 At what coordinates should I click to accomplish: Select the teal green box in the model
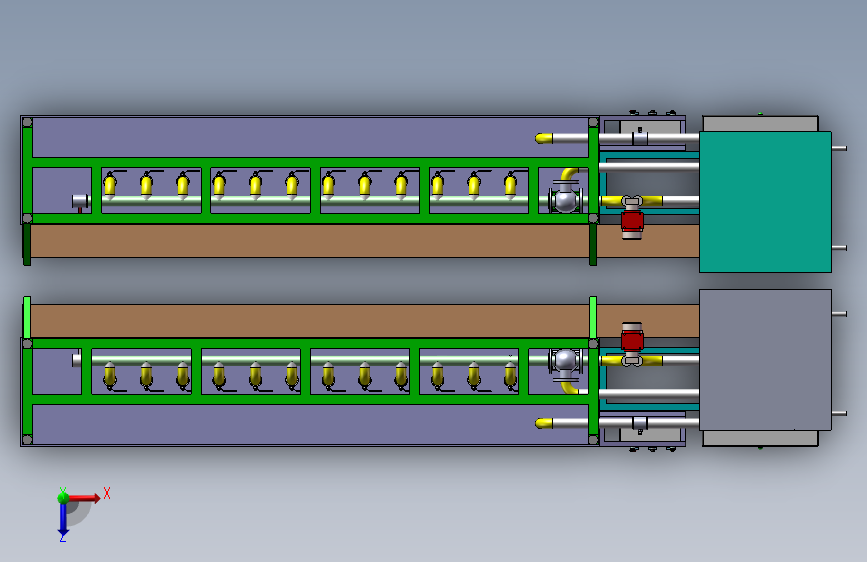click(x=765, y=202)
